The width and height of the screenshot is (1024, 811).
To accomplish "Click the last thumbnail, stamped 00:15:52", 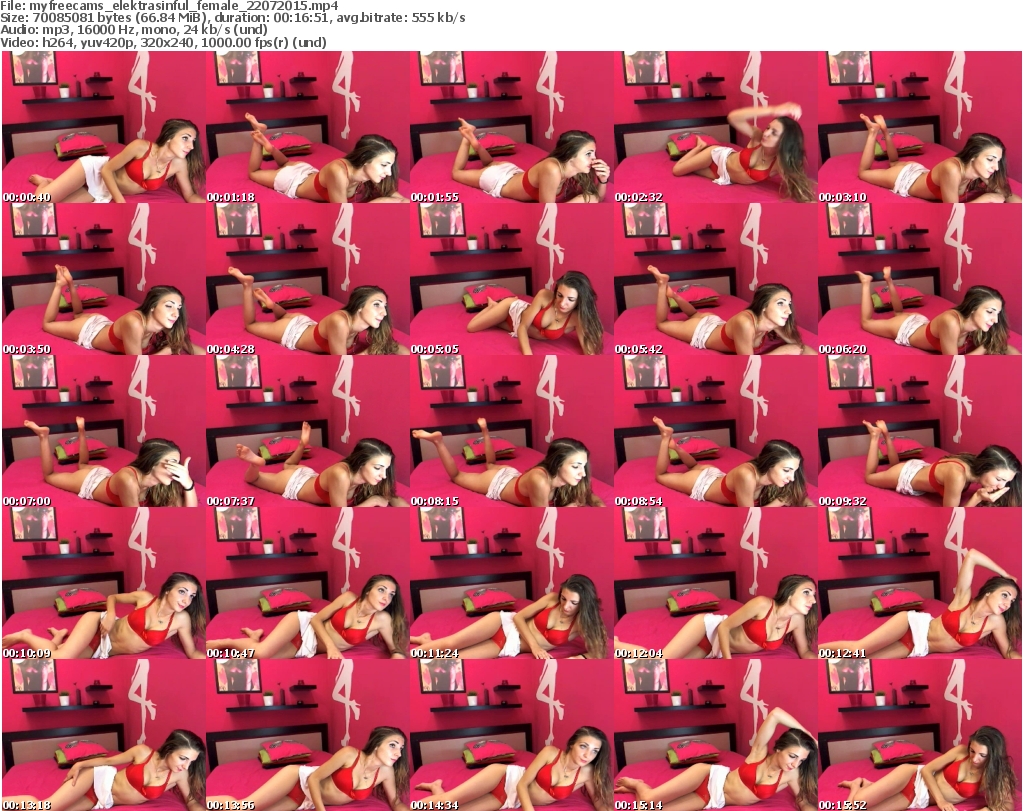I will [x=920, y=735].
